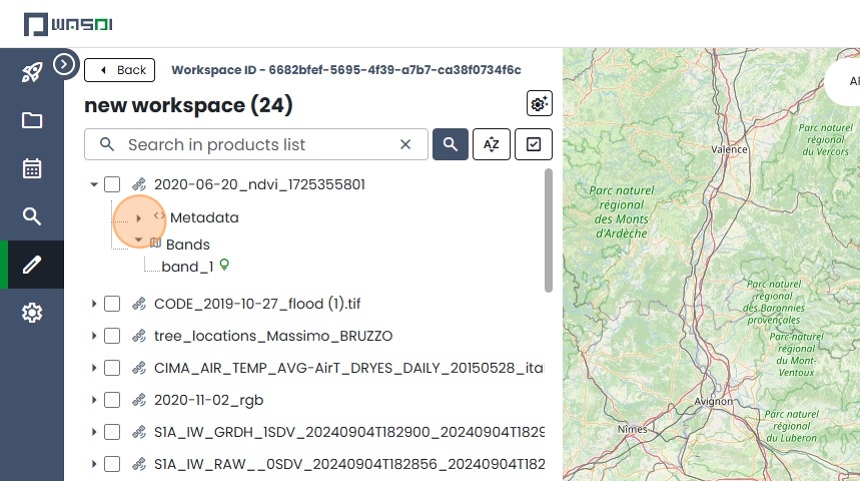Expand the 2020-11-02_rgb product
This screenshot has height=481, width=860.
[x=94, y=400]
